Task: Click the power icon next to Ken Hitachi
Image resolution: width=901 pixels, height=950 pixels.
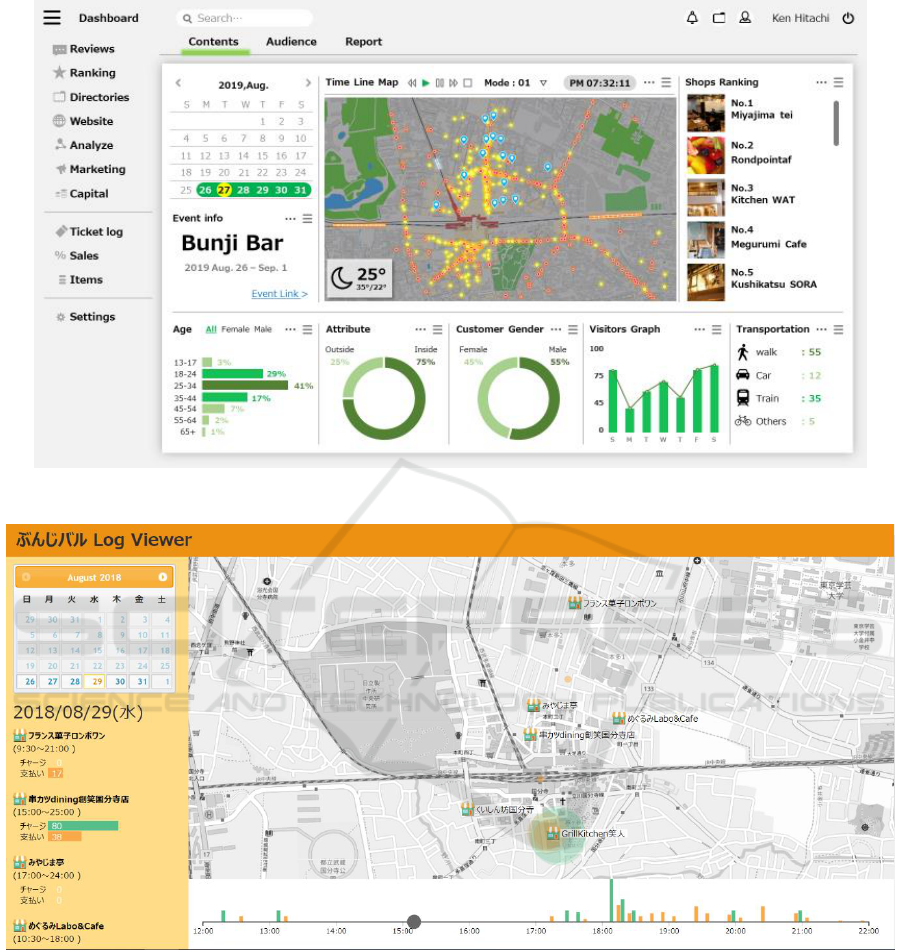Action: [x=848, y=18]
